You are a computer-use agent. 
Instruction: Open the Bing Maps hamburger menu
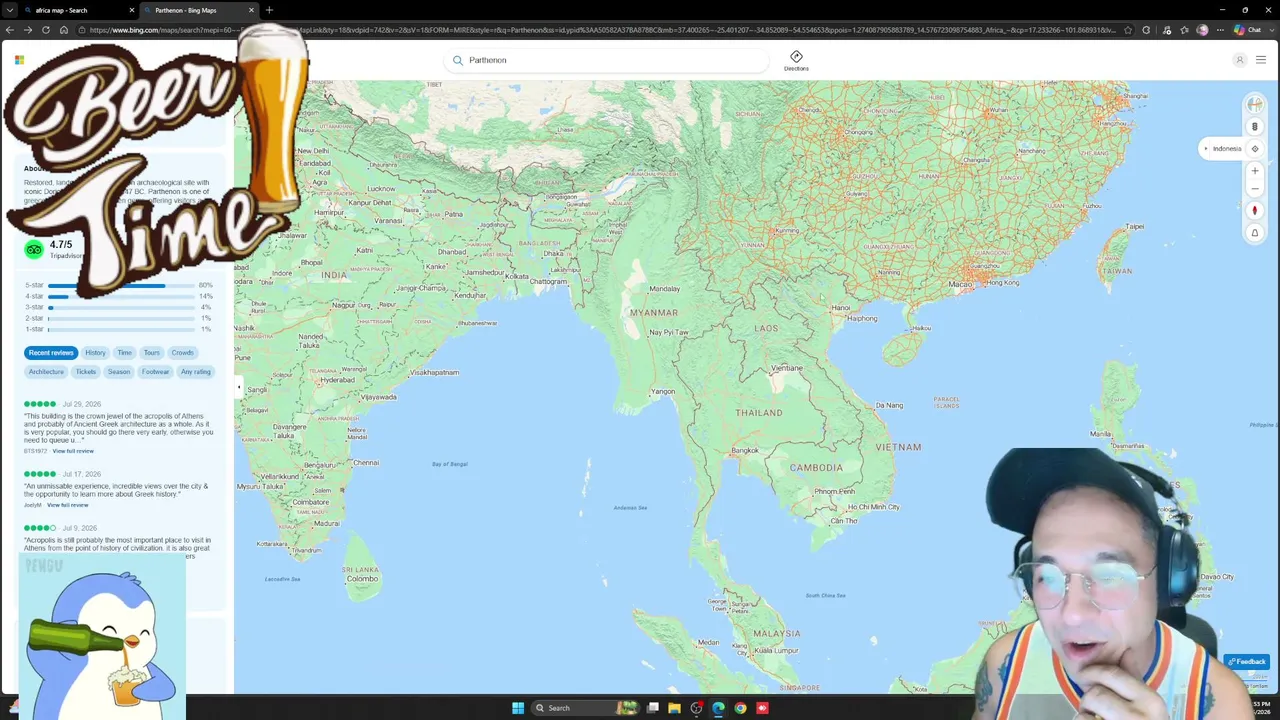tap(1261, 60)
